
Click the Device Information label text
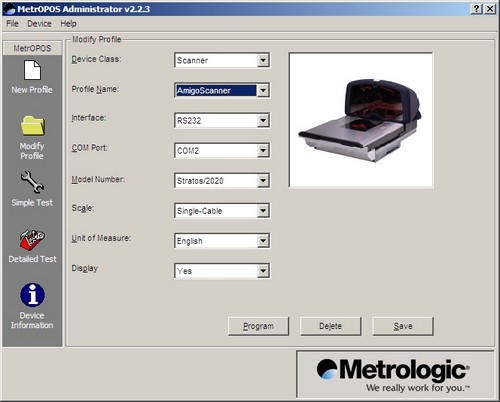[32, 320]
